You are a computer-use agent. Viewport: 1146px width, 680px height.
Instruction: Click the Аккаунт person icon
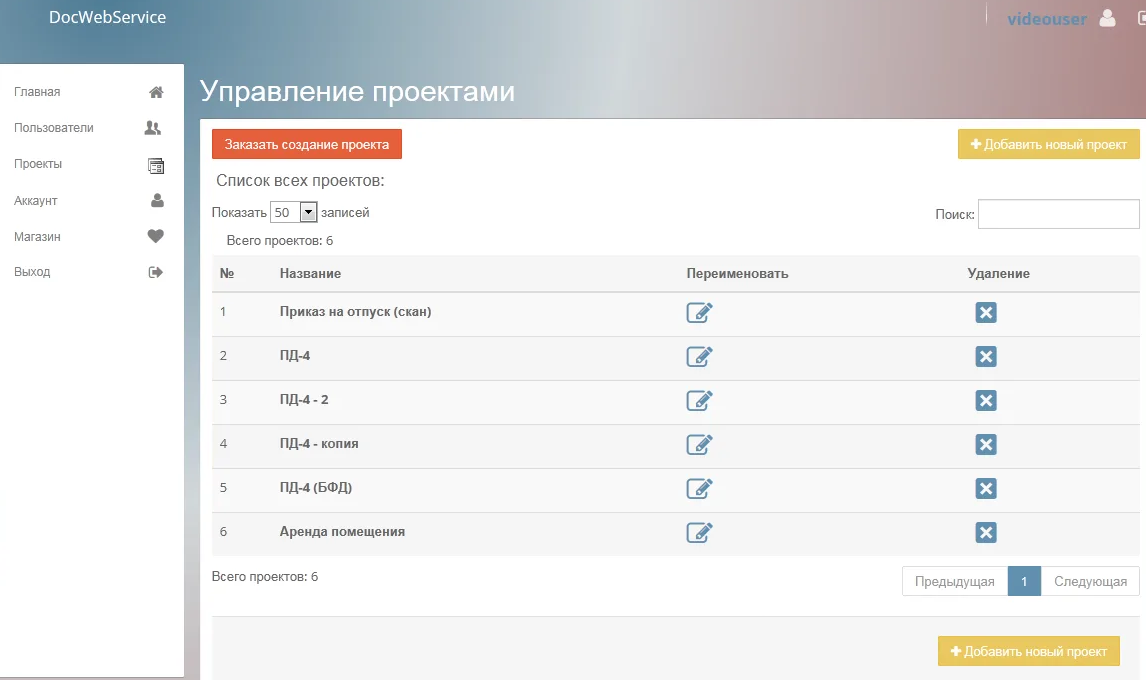[155, 200]
